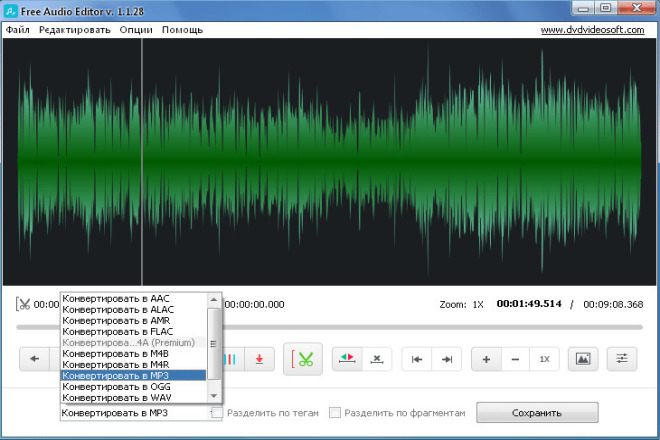660x440 pixels.
Task: Open the 'Файл' menu
Action: 17,30
